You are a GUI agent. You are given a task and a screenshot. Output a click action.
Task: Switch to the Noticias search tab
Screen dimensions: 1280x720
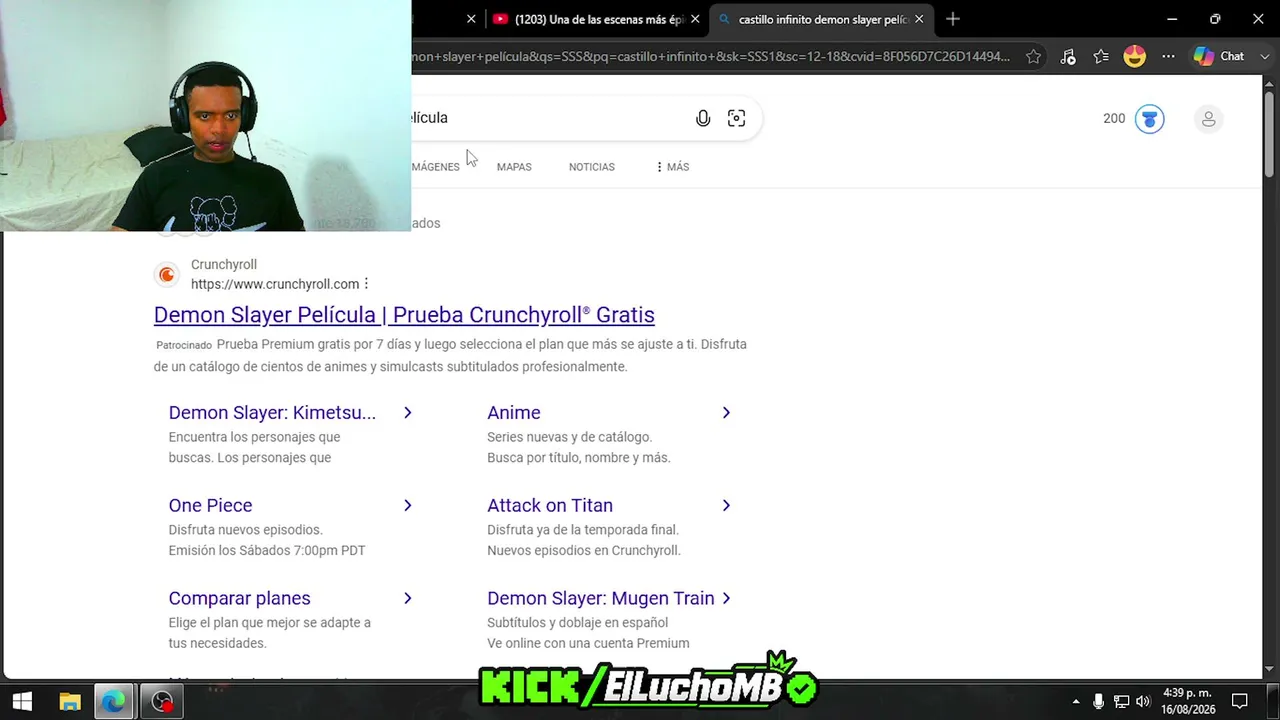pyautogui.click(x=592, y=167)
